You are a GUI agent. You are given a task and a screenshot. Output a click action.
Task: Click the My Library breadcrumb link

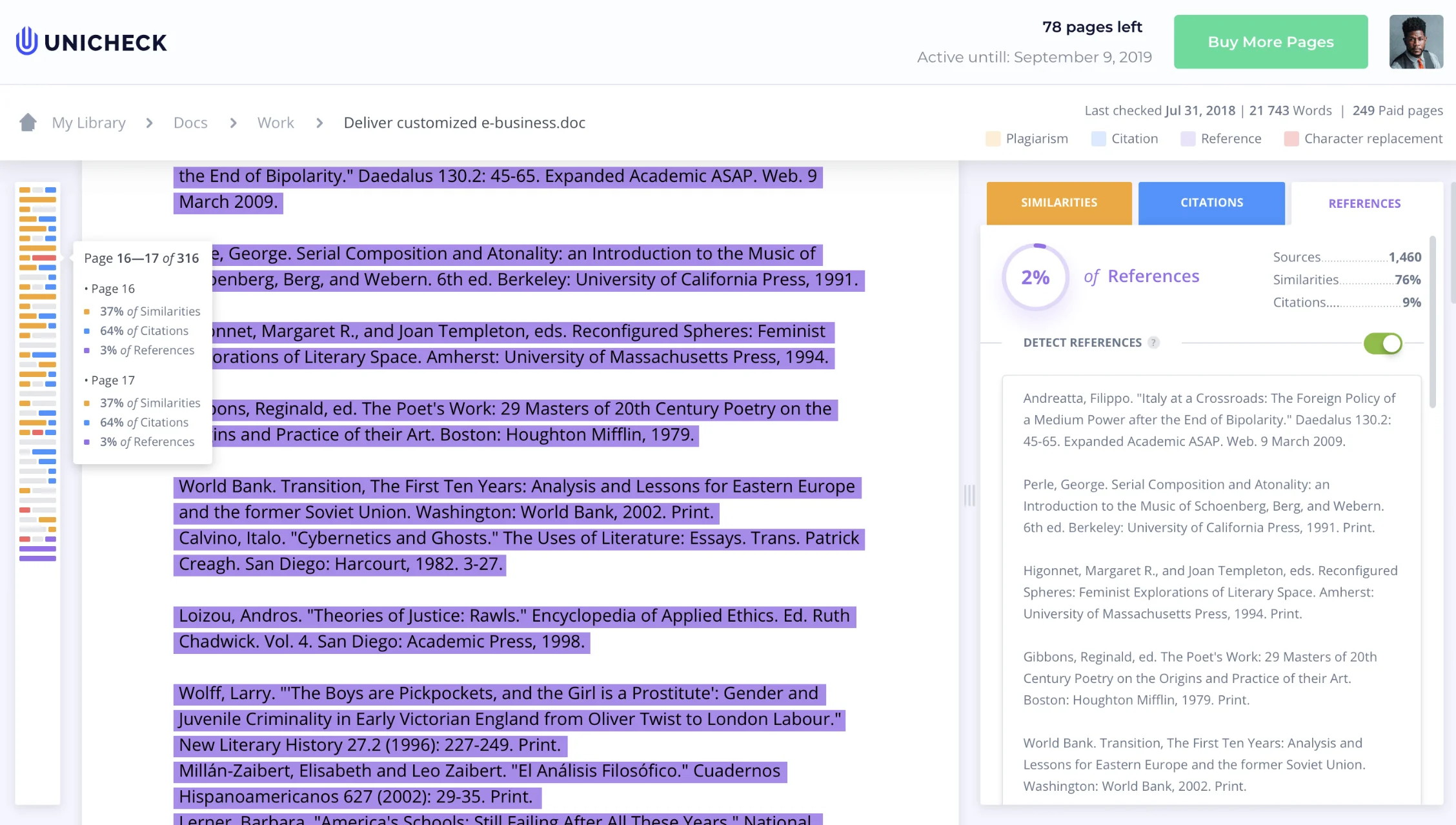89,122
